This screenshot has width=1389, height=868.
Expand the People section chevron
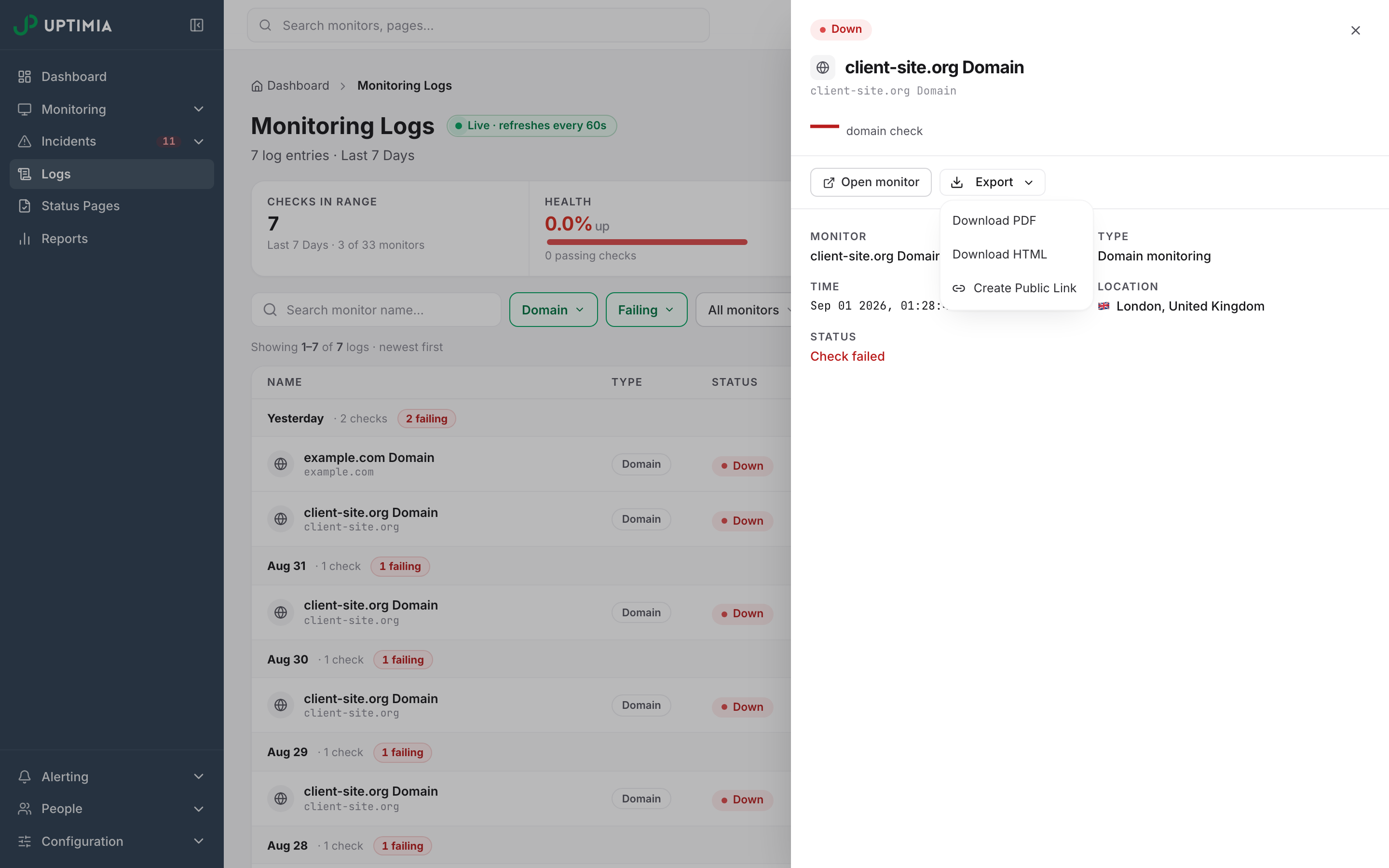point(199,809)
